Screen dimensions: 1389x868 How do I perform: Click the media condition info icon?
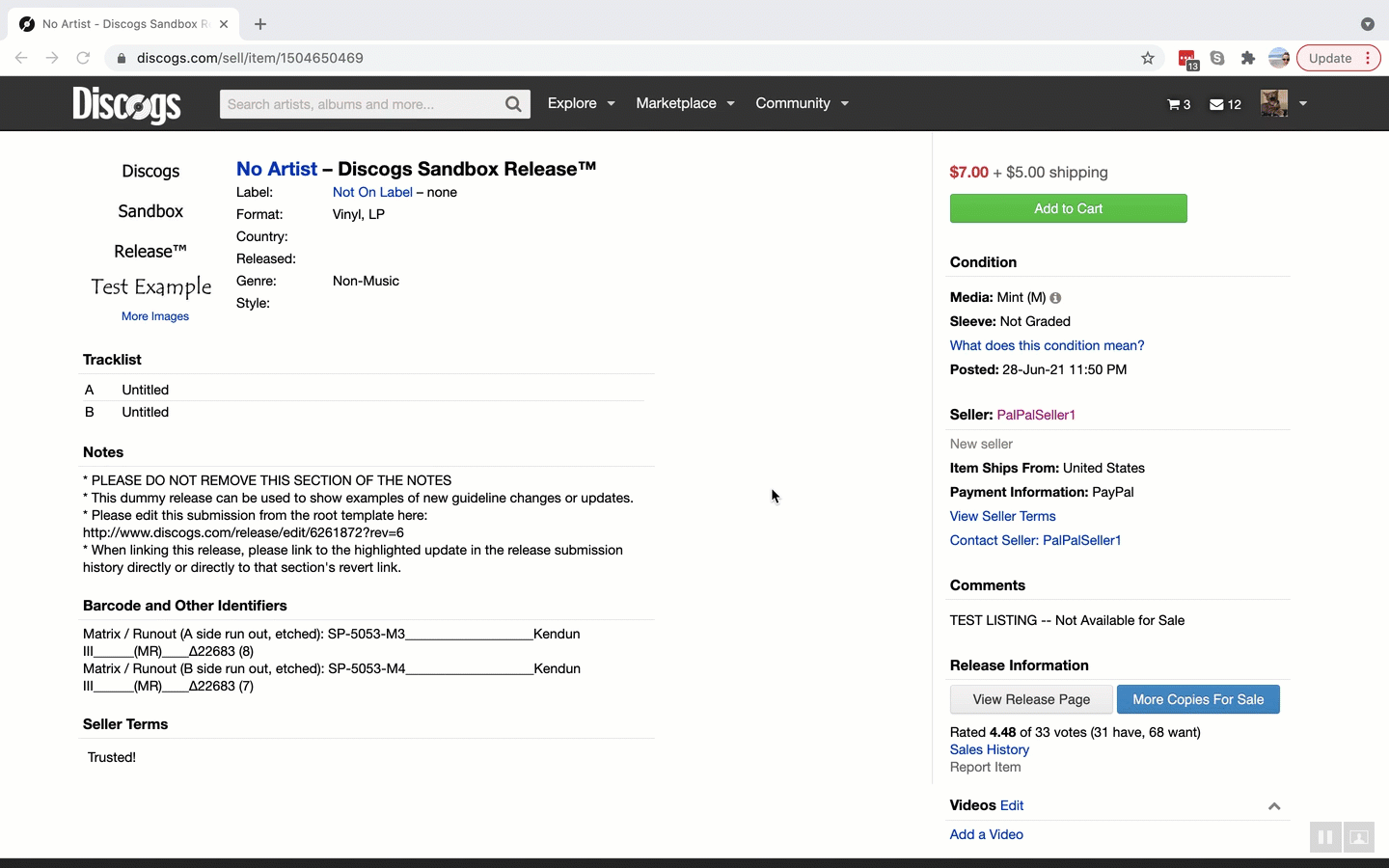[x=1055, y=298]
